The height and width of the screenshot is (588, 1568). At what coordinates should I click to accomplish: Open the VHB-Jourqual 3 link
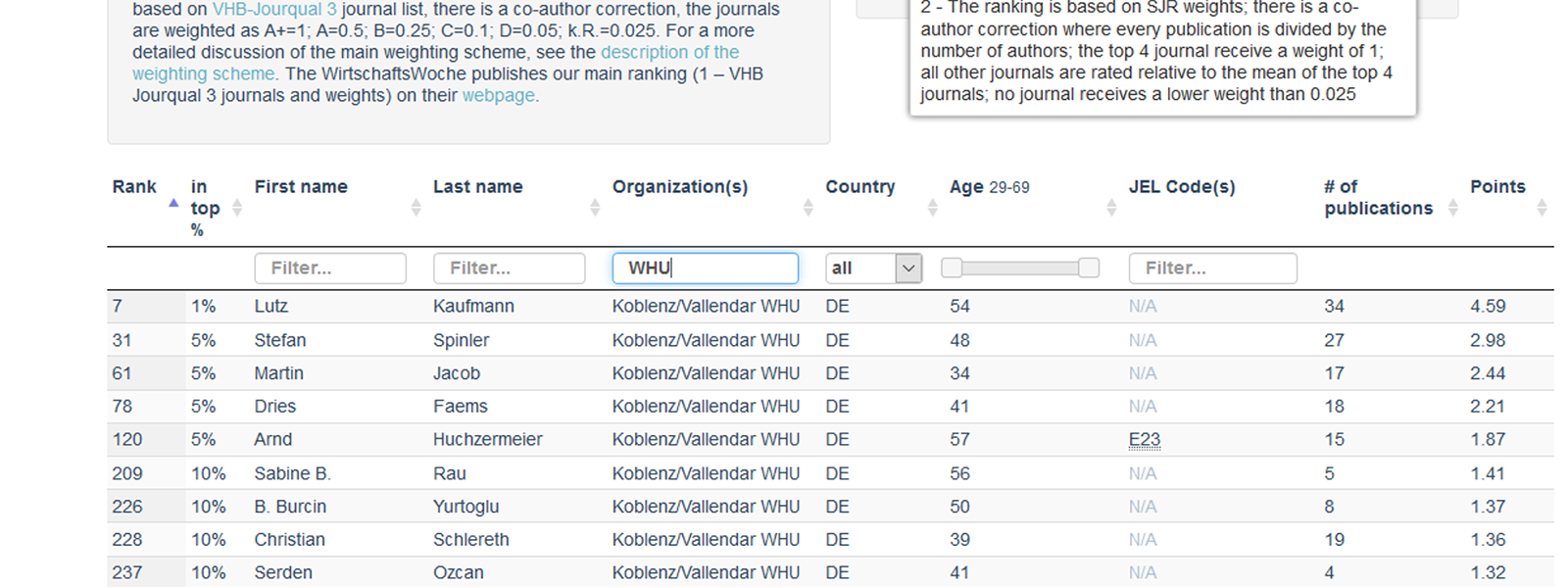click(x=274, y=10)
